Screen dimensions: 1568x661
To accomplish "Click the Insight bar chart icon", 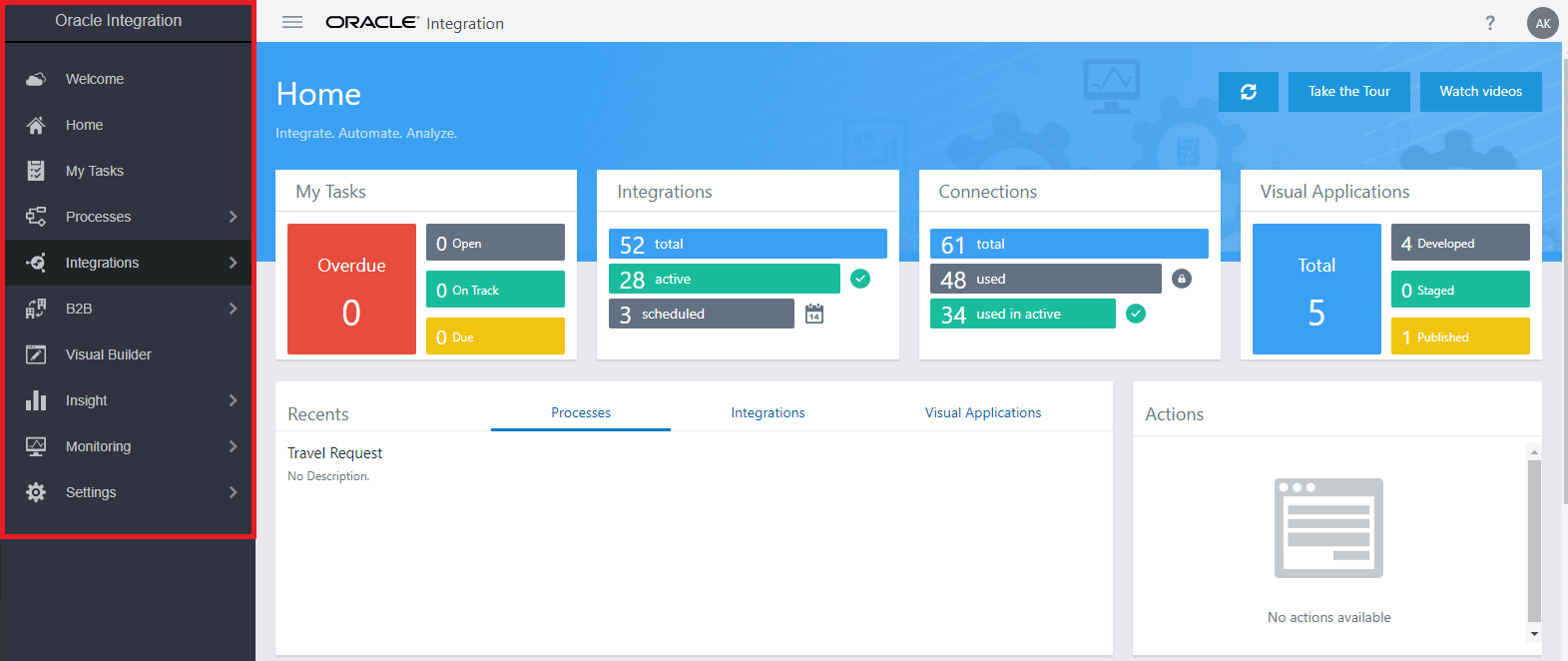I will 36,400.
